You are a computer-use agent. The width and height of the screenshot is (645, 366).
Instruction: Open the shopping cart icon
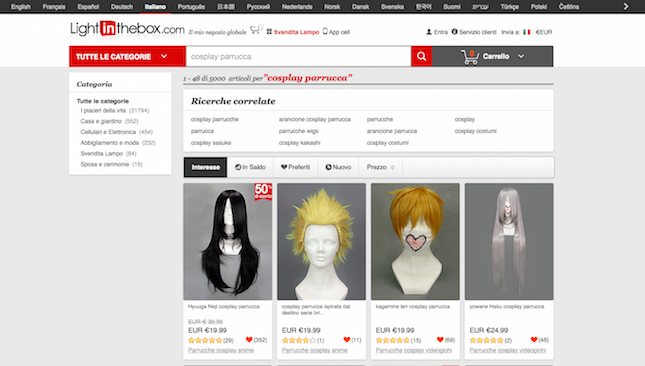[x=470, y=57]
